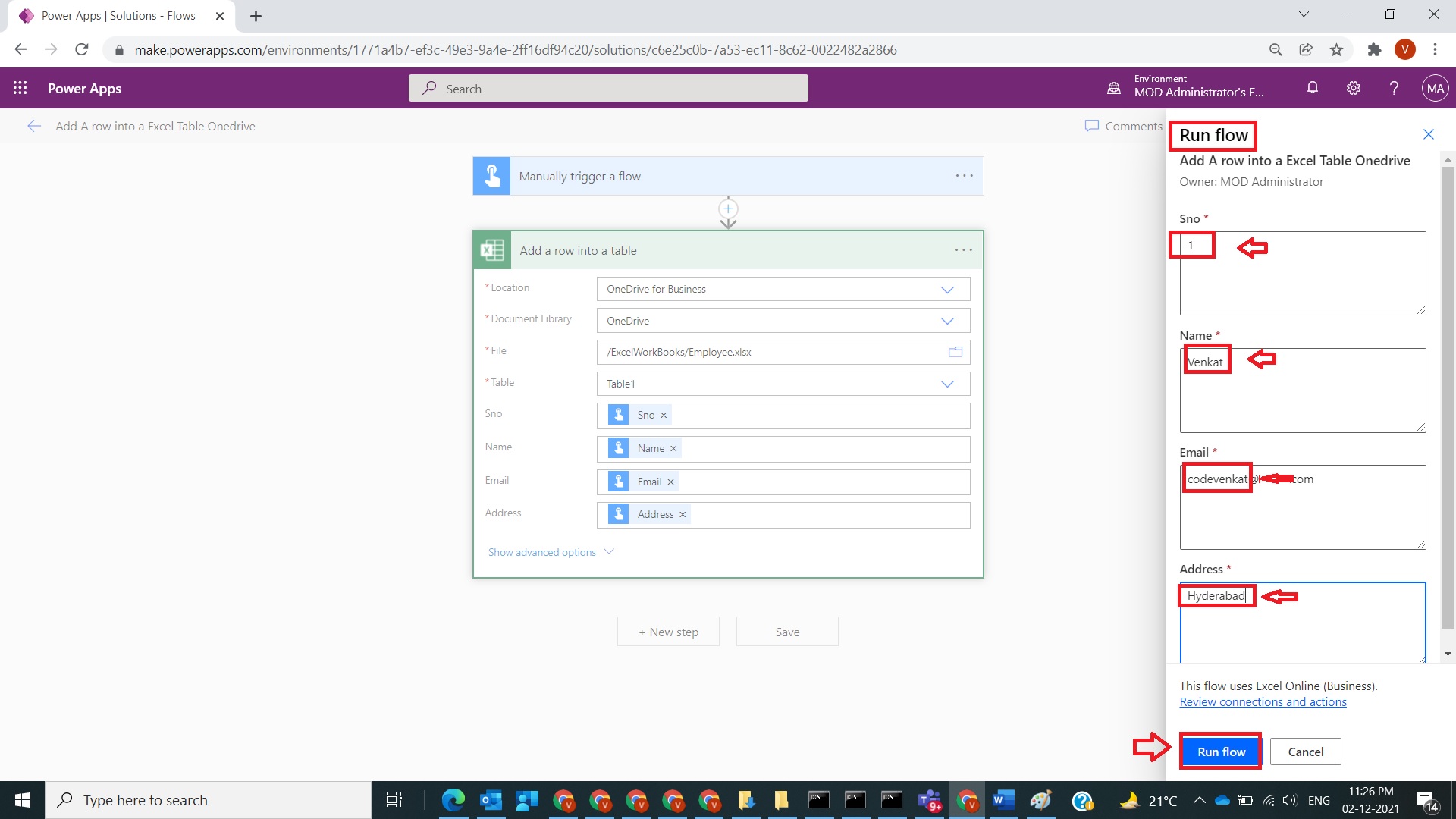The height and width of the screenshot is (819, 1456).
Task: Open the Settings gear in header
Action: click(1354, 88)
